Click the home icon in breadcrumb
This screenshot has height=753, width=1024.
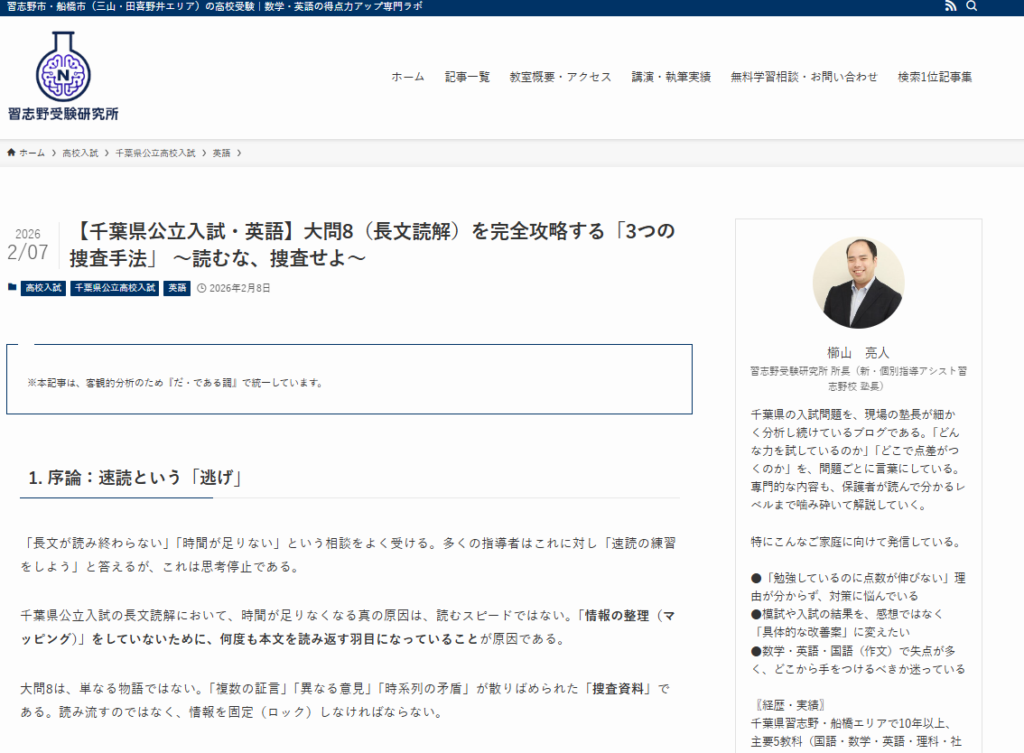pos(12,153)
